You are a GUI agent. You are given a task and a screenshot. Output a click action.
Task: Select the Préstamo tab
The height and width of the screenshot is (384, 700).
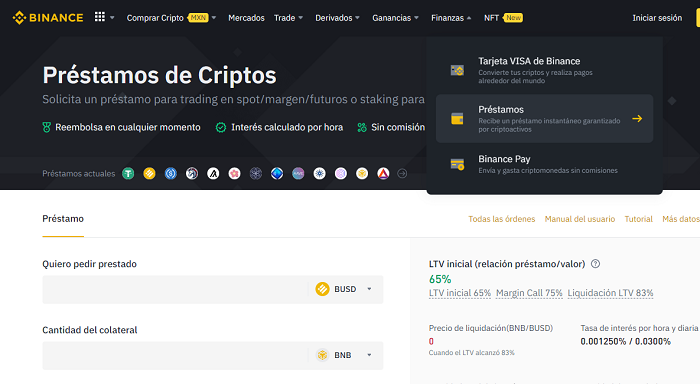coord(63,219)
